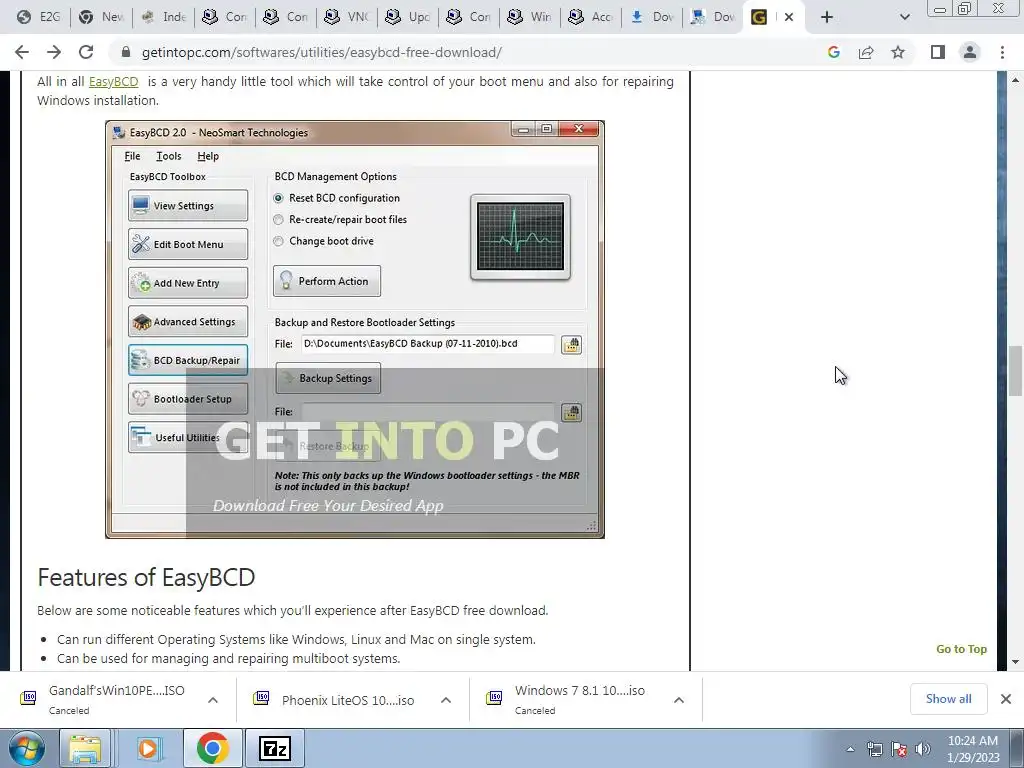The image size is (1024, 768).
Task: Click the Go to Top link
Action: pos(961,648)
